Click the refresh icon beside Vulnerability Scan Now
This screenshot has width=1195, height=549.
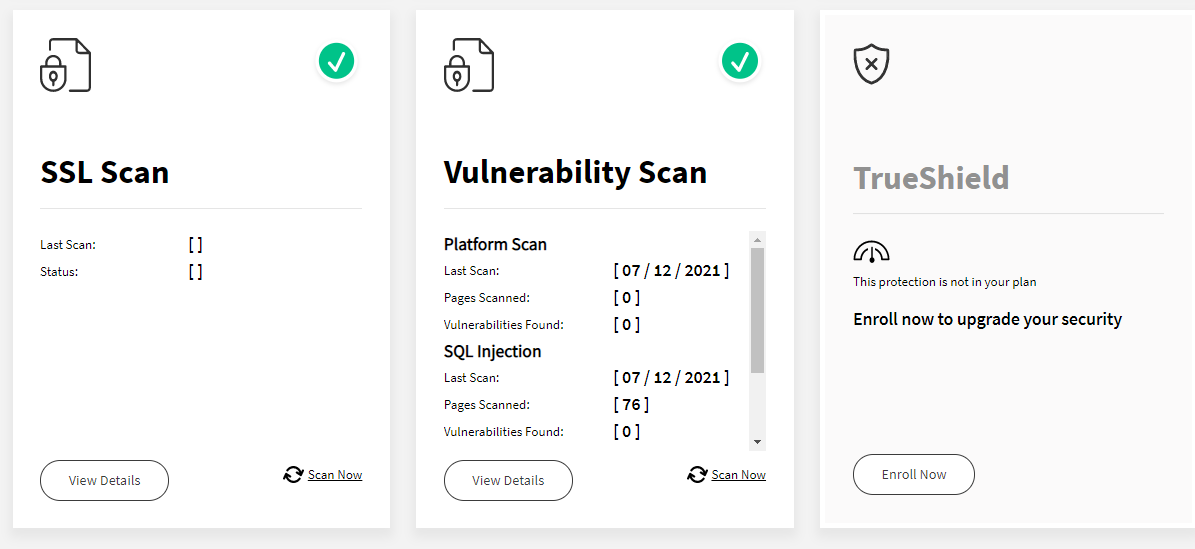(x=697, y=474)
